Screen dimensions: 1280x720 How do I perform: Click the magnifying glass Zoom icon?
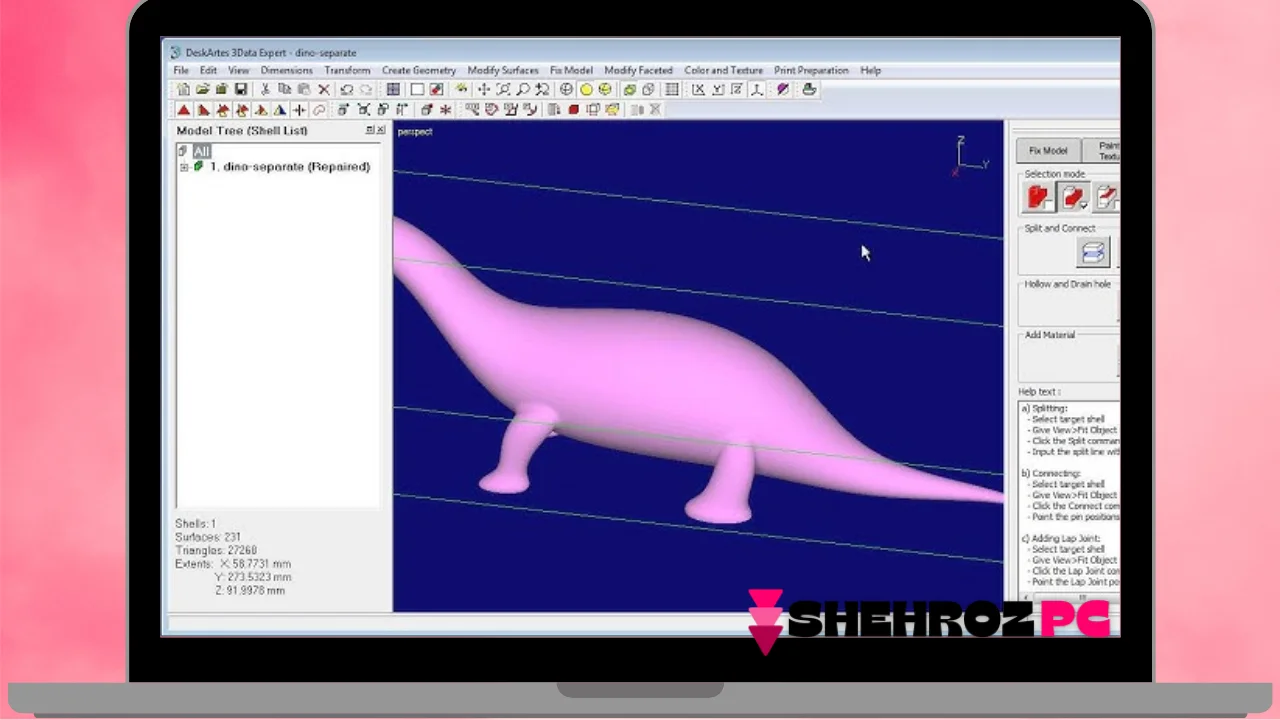pyautogui.click(x=523, y=90)
